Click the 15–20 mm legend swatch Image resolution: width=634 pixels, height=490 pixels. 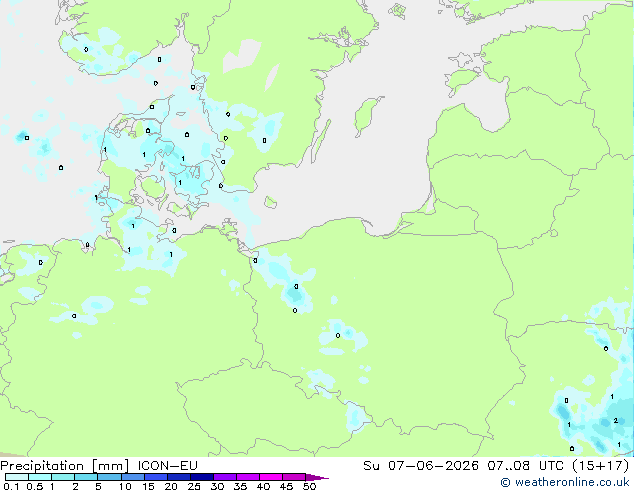tap(155, 477)
